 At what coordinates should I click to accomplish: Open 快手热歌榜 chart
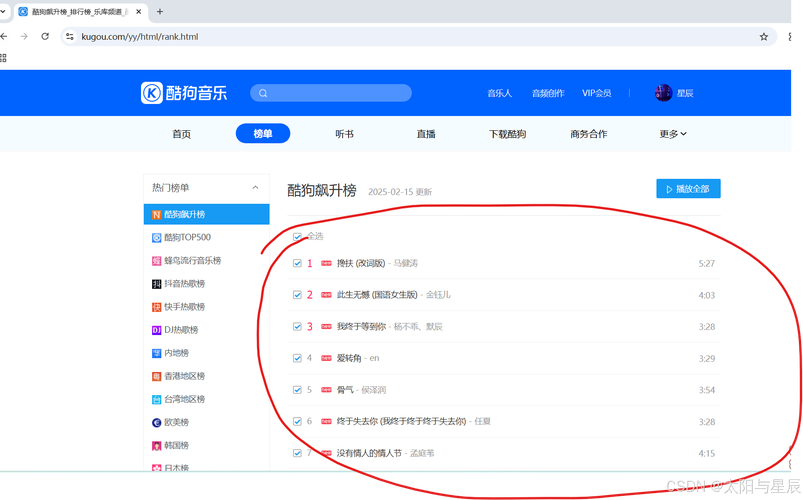[x=184, y=307]
